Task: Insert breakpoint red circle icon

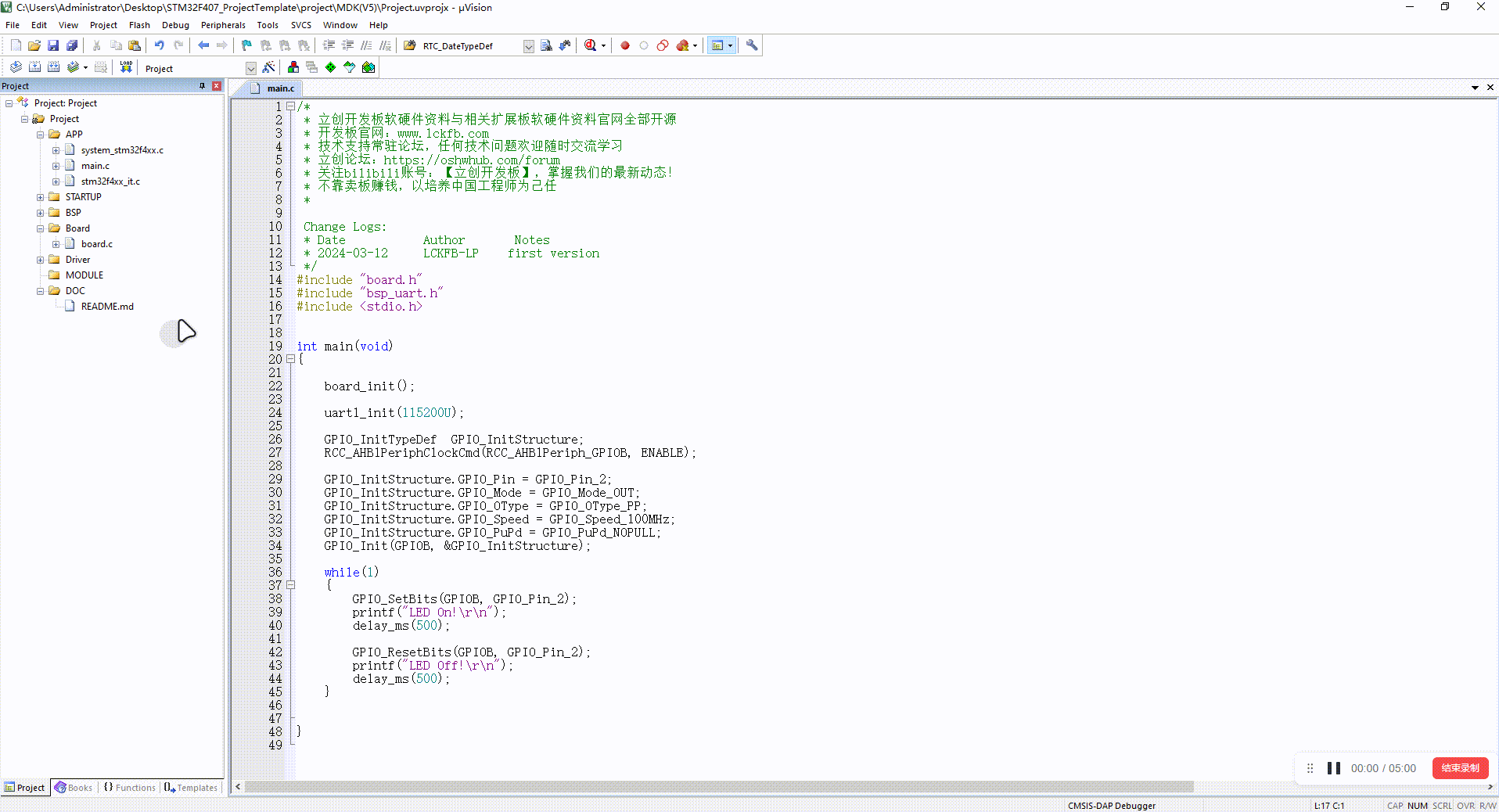Action: [x=625, y=45]
